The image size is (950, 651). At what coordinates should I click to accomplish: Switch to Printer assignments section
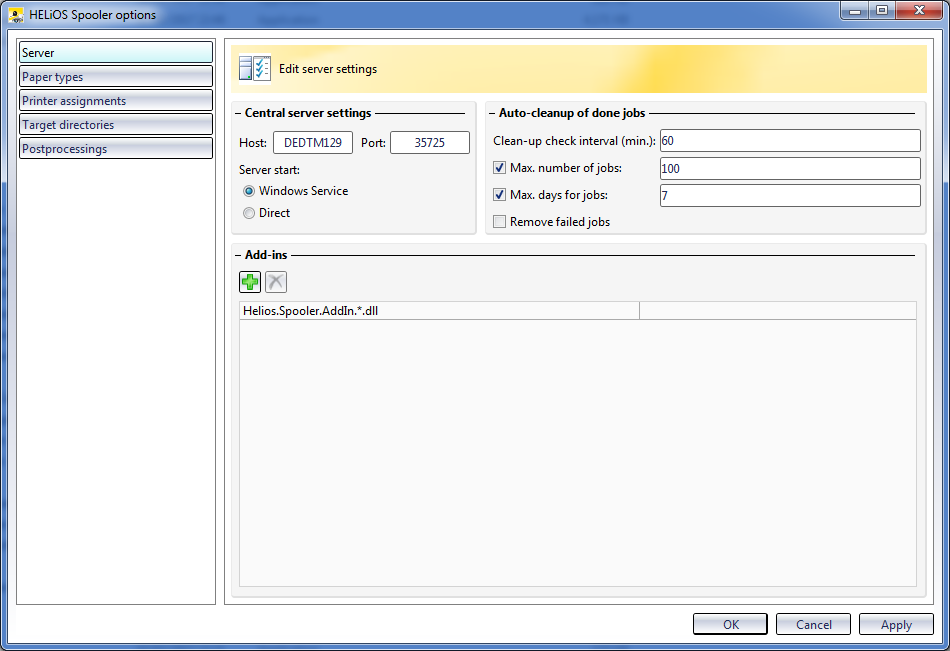116,101
